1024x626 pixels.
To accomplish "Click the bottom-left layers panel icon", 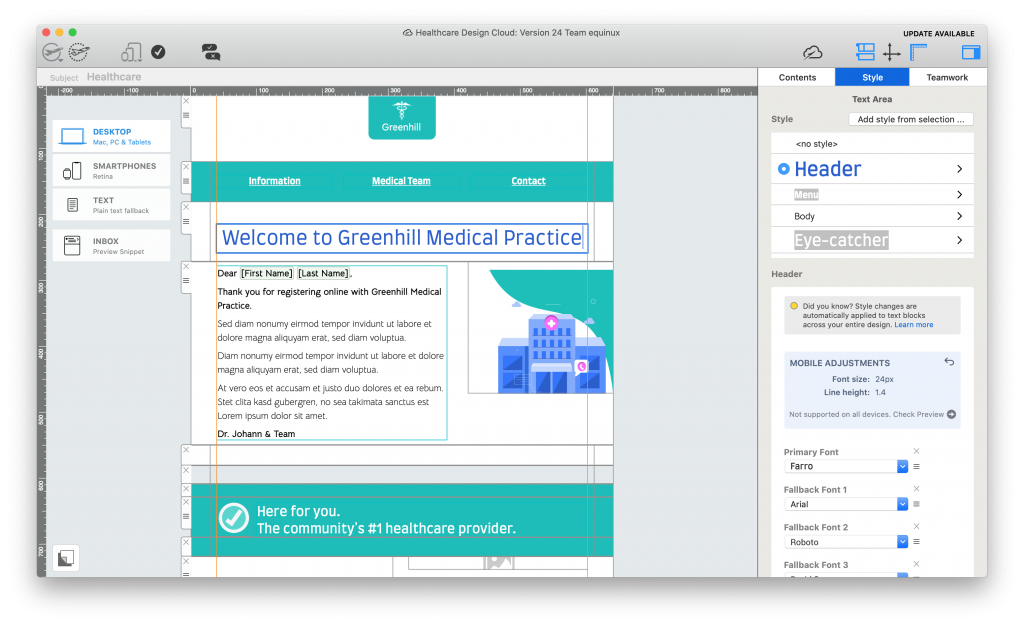I will (x=66, y=558).
